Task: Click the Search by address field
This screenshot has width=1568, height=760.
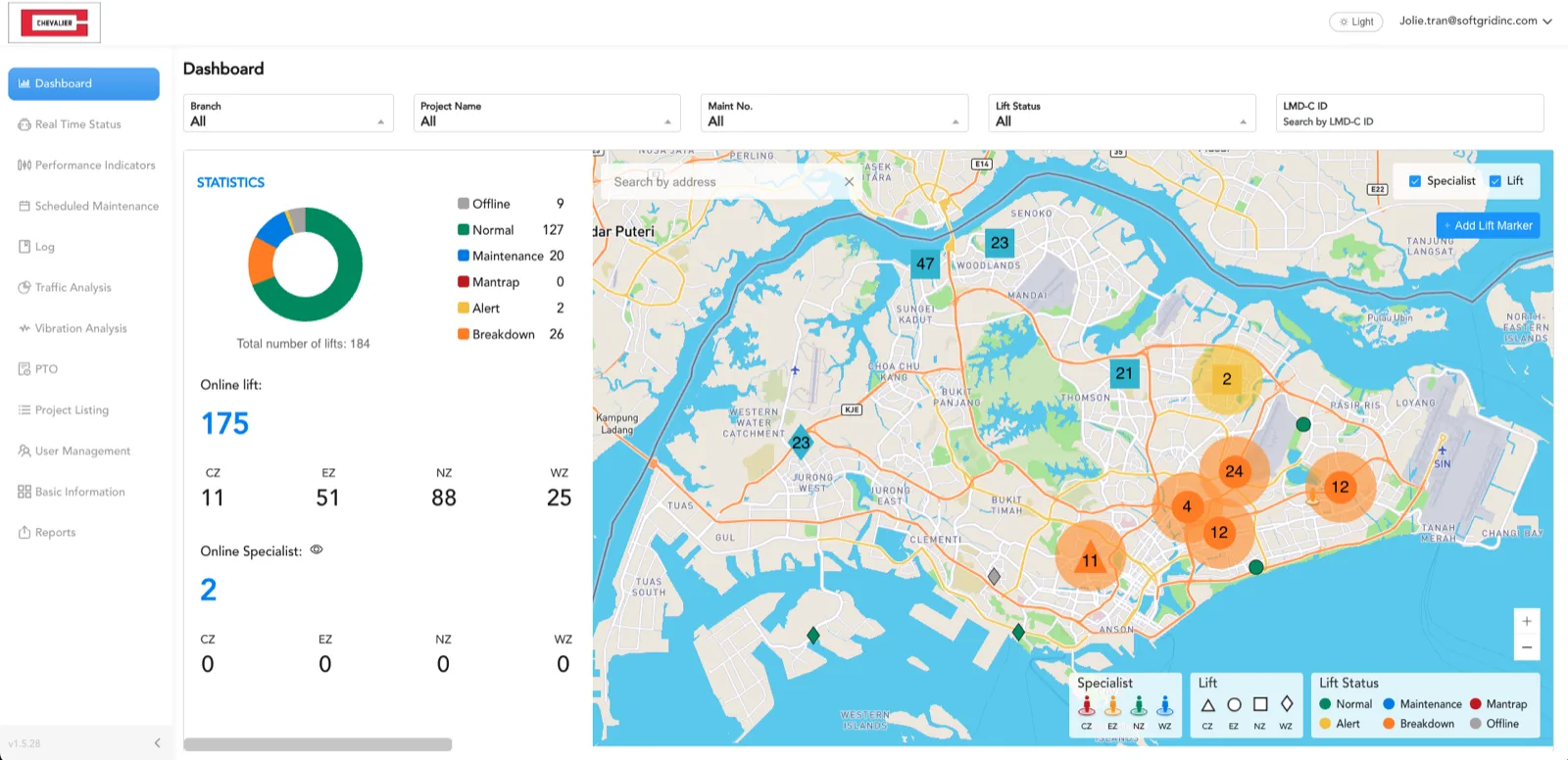Action: pos(720,182)
